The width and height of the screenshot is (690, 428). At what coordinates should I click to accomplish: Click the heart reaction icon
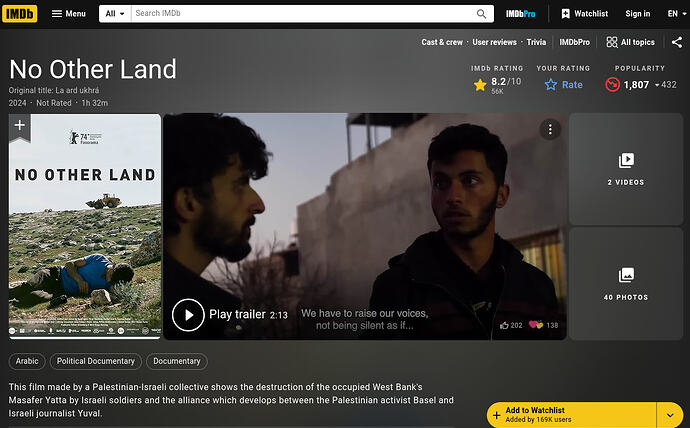(x=536, y=325)
